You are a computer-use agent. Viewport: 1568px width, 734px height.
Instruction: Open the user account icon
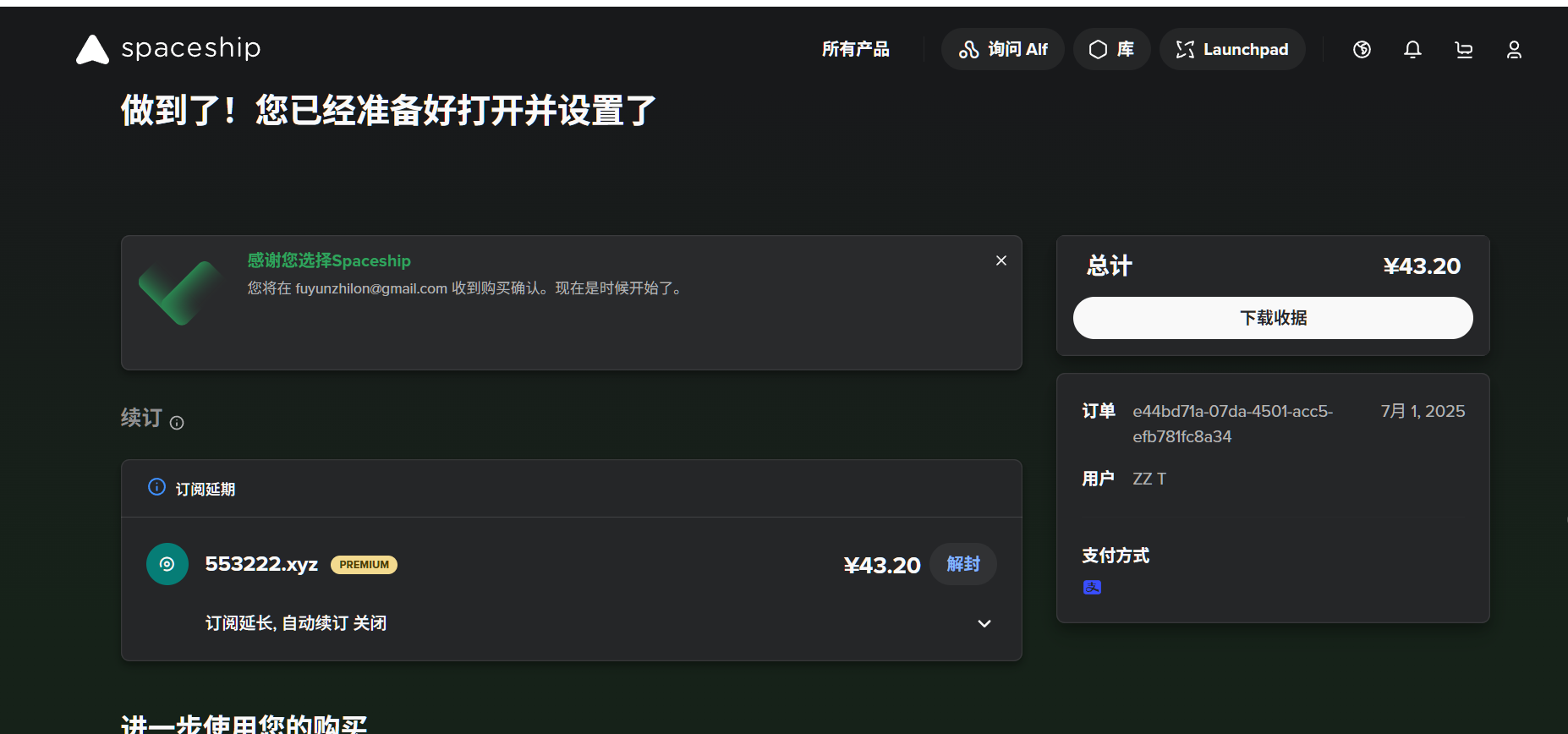[x=1514, y=50]
